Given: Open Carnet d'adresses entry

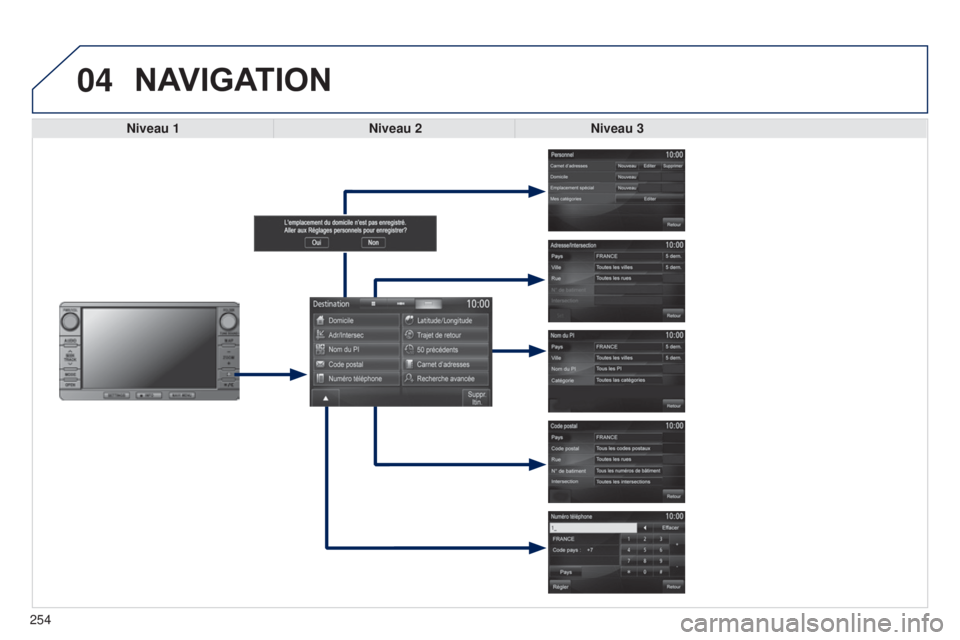Looking at the screenshot, I should tap(445, 364).
